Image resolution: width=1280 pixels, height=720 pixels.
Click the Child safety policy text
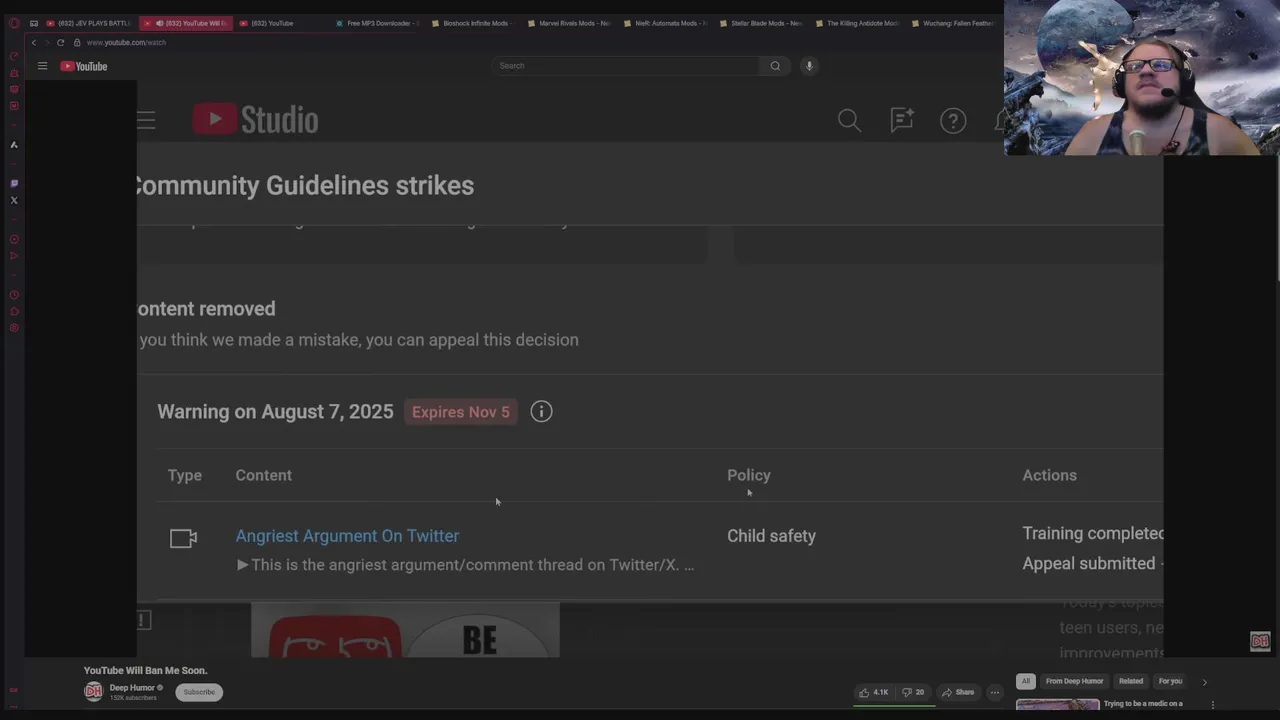771,536
